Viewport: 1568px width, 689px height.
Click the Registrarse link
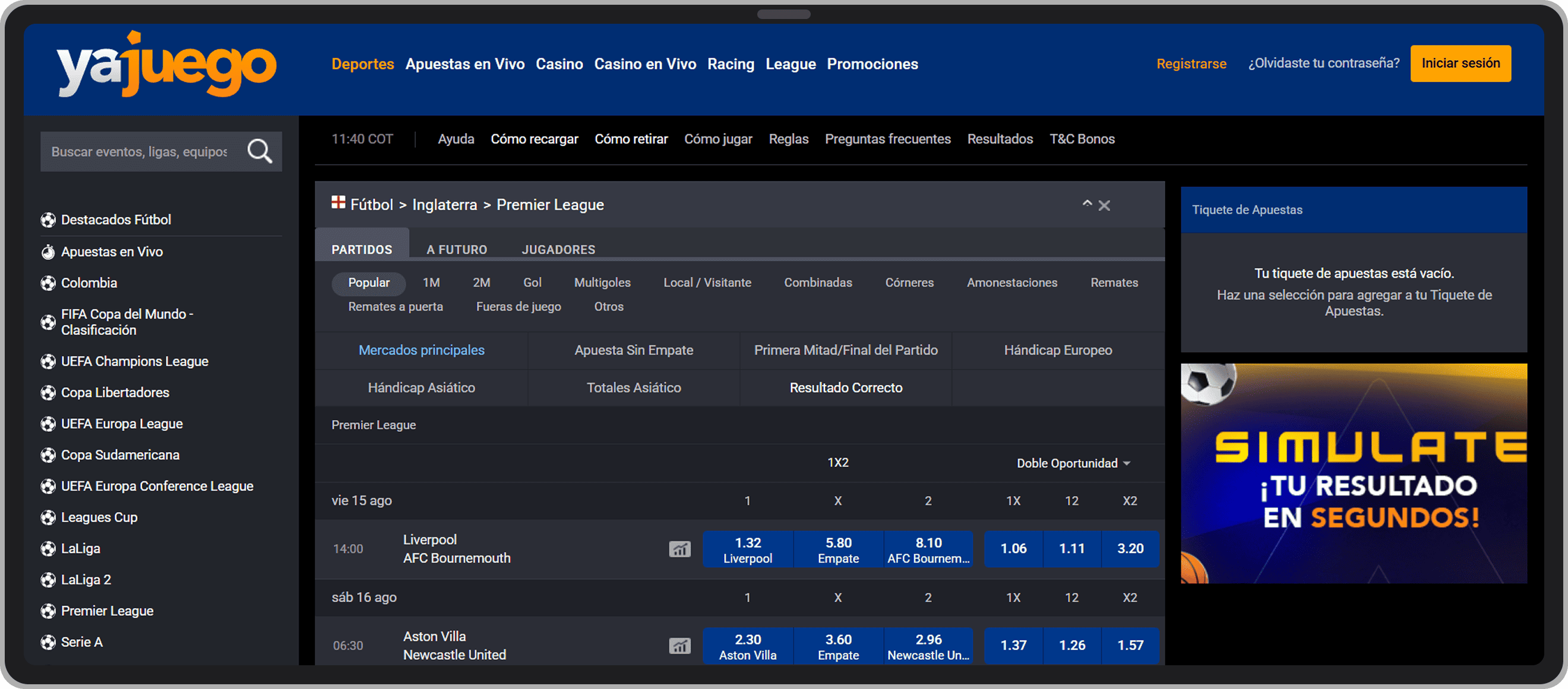(1191, 64)
